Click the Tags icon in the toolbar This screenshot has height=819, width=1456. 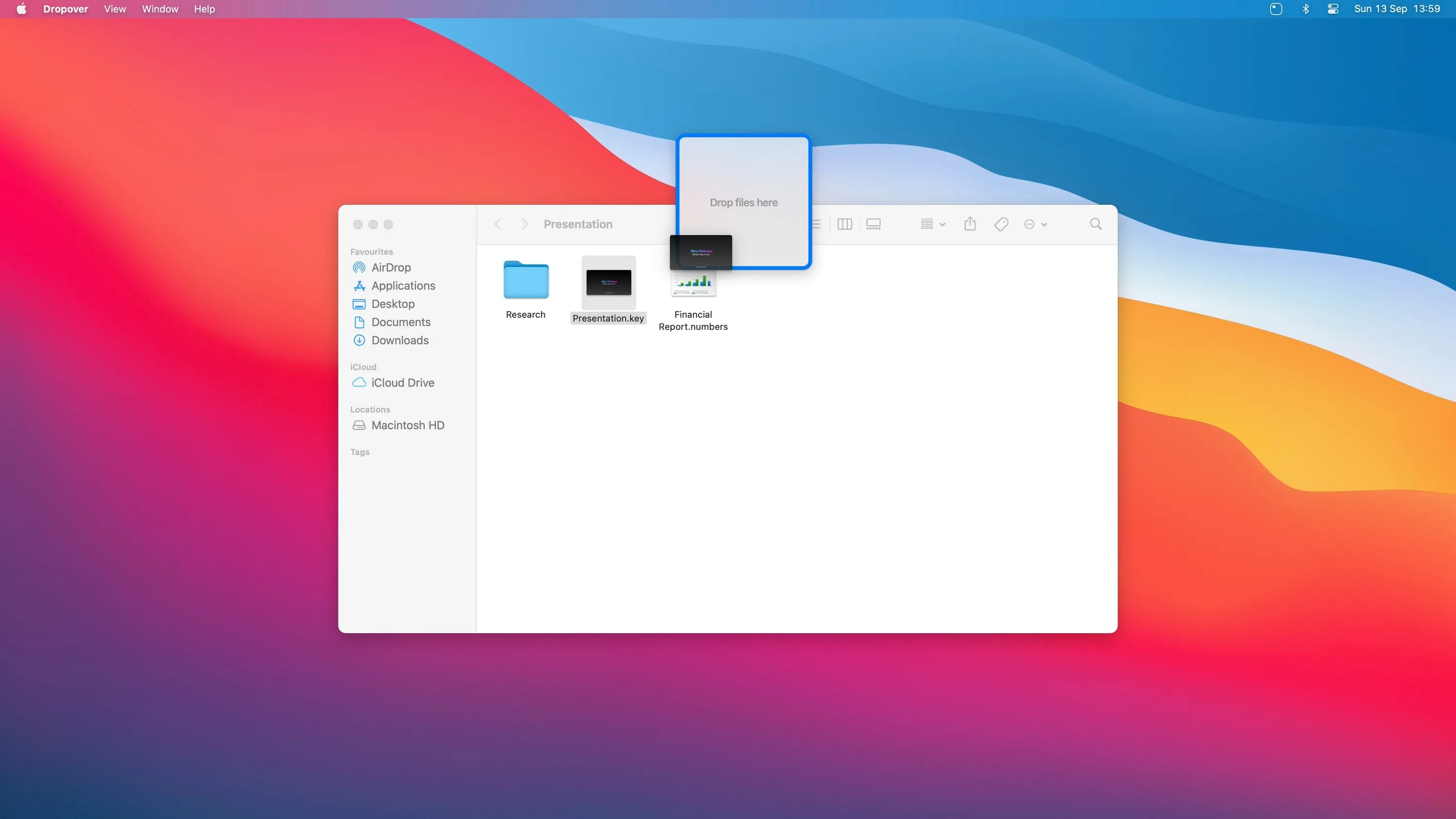pos(1001,224)
